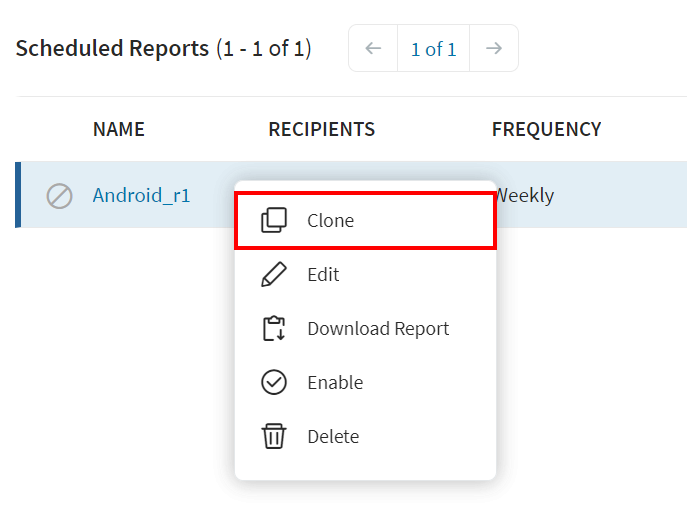Click the Download Report clipboard icon

tap(273, 329)
